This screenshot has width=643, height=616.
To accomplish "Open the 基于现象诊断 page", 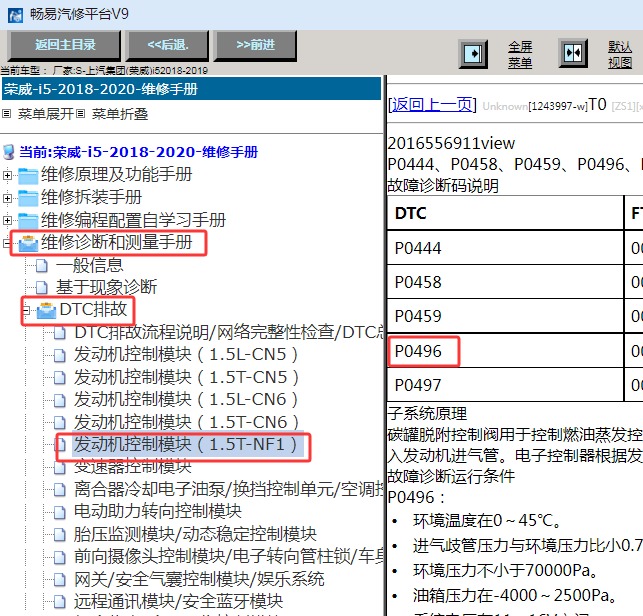I will [106, 287].
